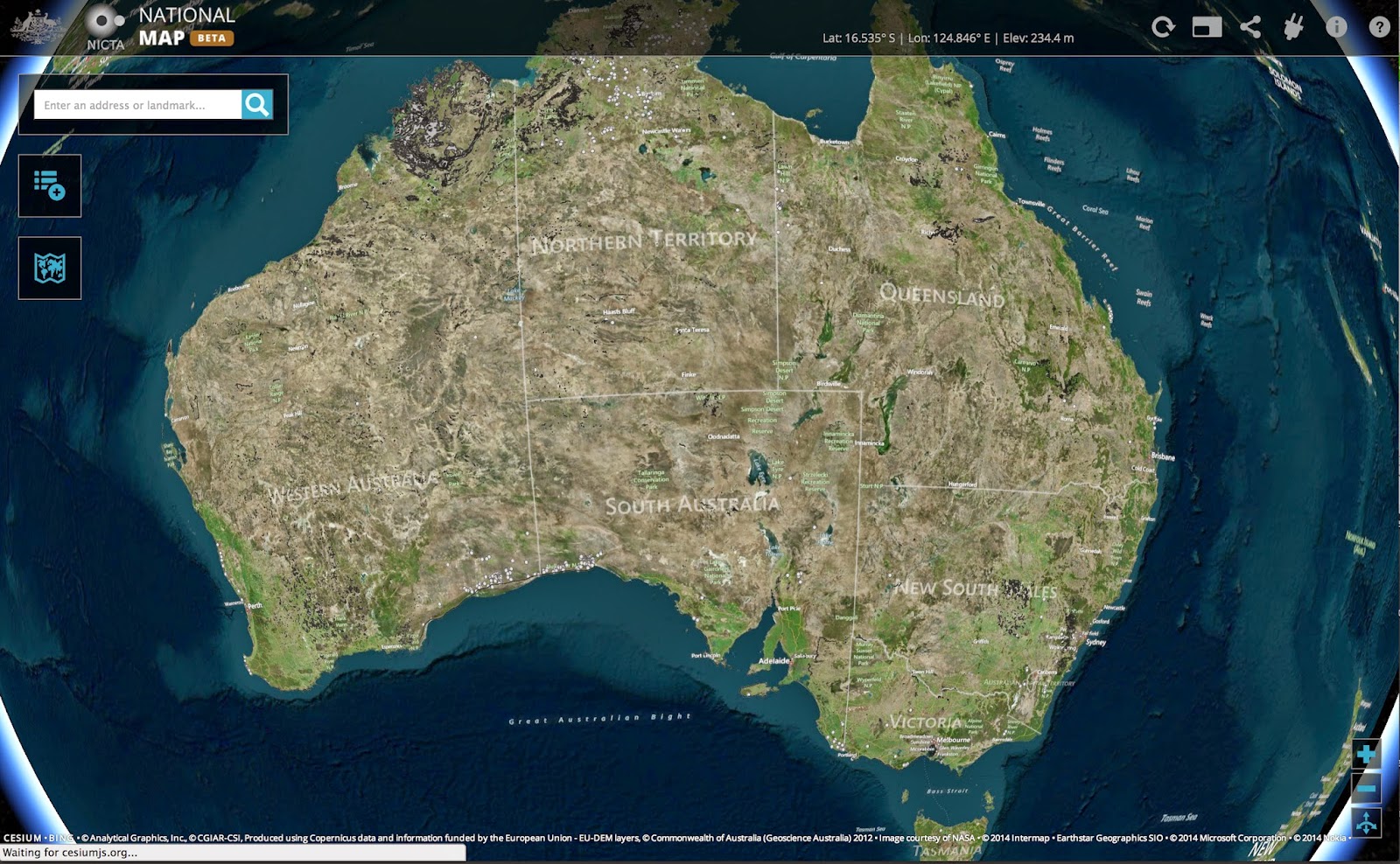Click the Gulf of Carpentaria label
Image resolution: width=1400 pixels, height=864 pixels.
803,57
